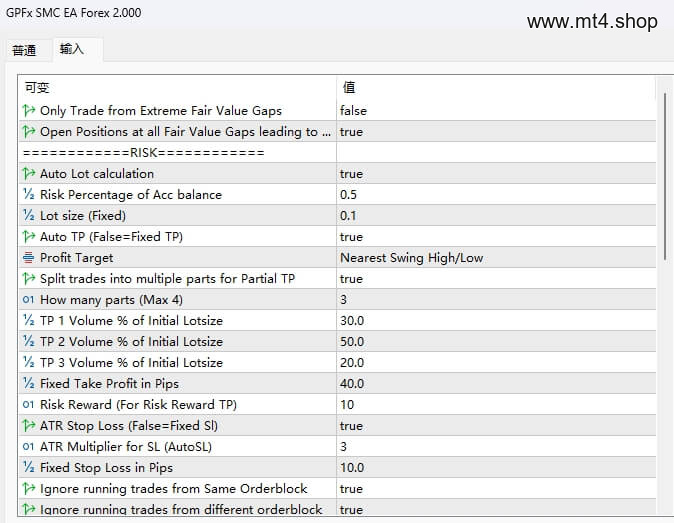This screenshot has width=674, height=523.
Task: Click the vertical scrollbar thumb of parameter list
Action: [665, 176]
